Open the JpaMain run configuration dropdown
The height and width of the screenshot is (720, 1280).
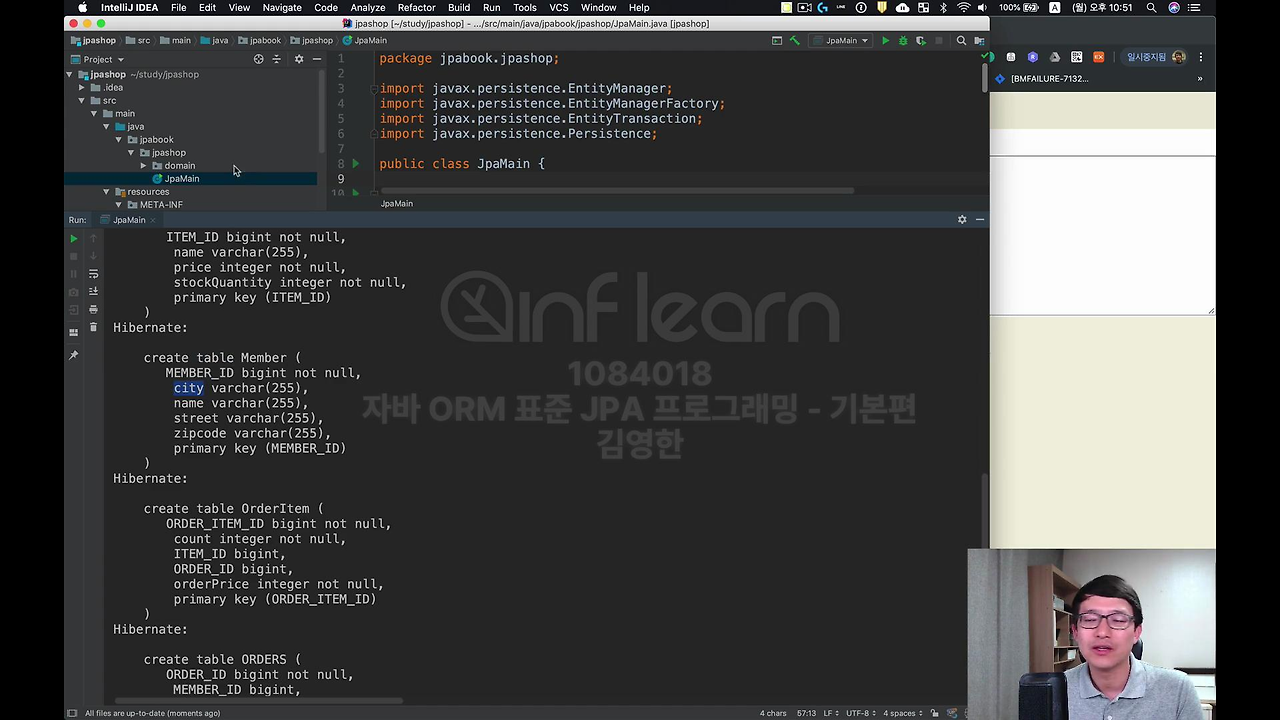tap(841, 41)
